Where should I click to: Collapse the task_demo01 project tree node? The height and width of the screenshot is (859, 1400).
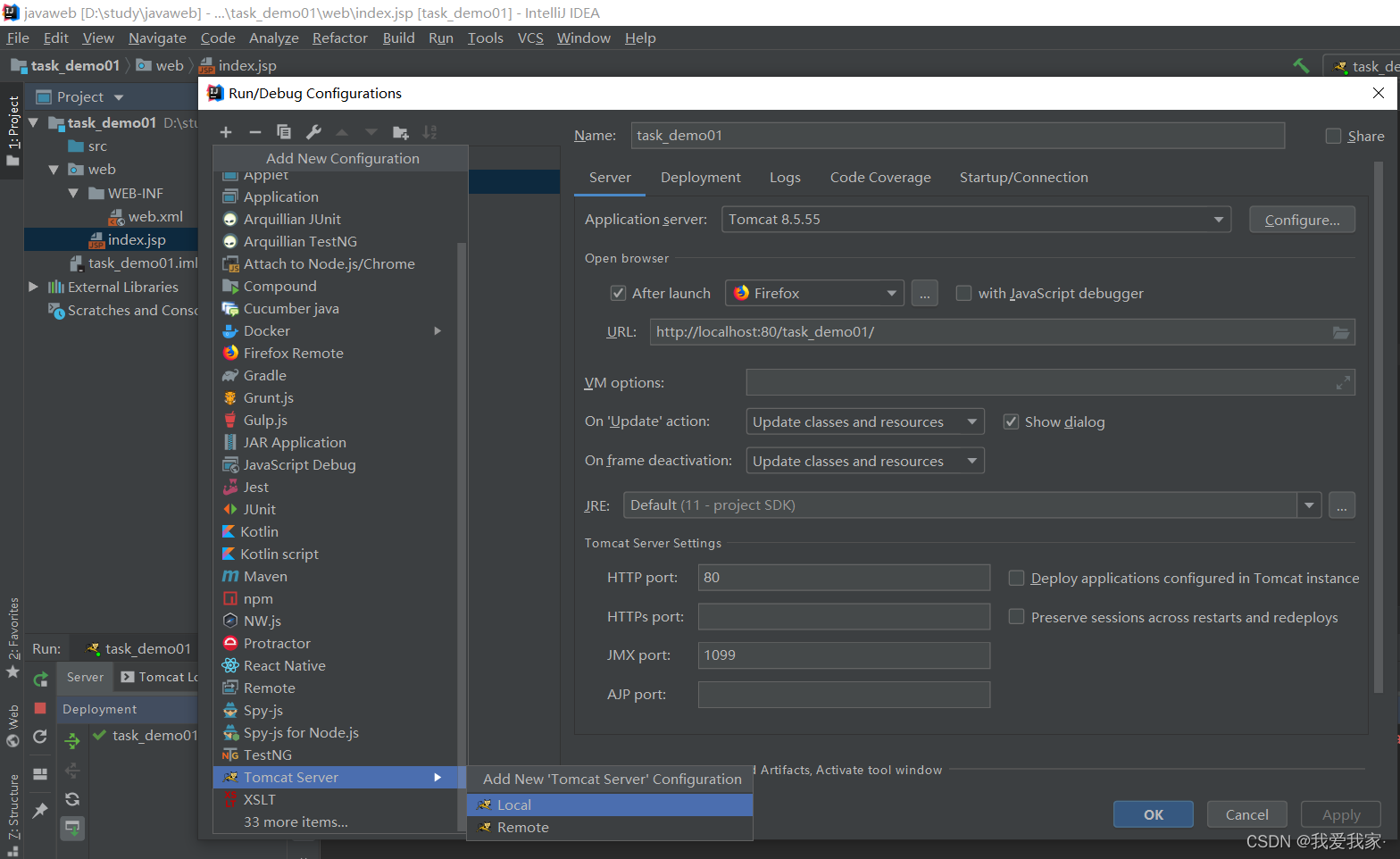click(x=34, y=122)
